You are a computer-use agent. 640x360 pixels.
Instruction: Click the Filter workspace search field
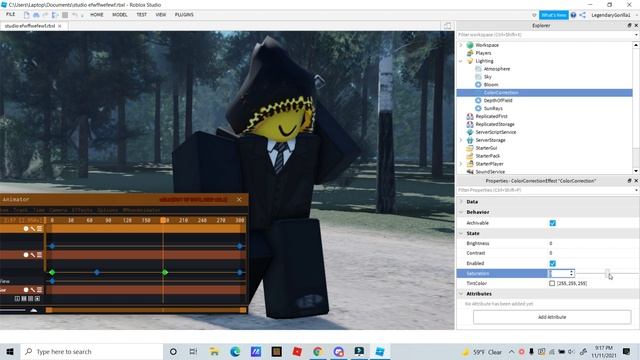point(545,35)
